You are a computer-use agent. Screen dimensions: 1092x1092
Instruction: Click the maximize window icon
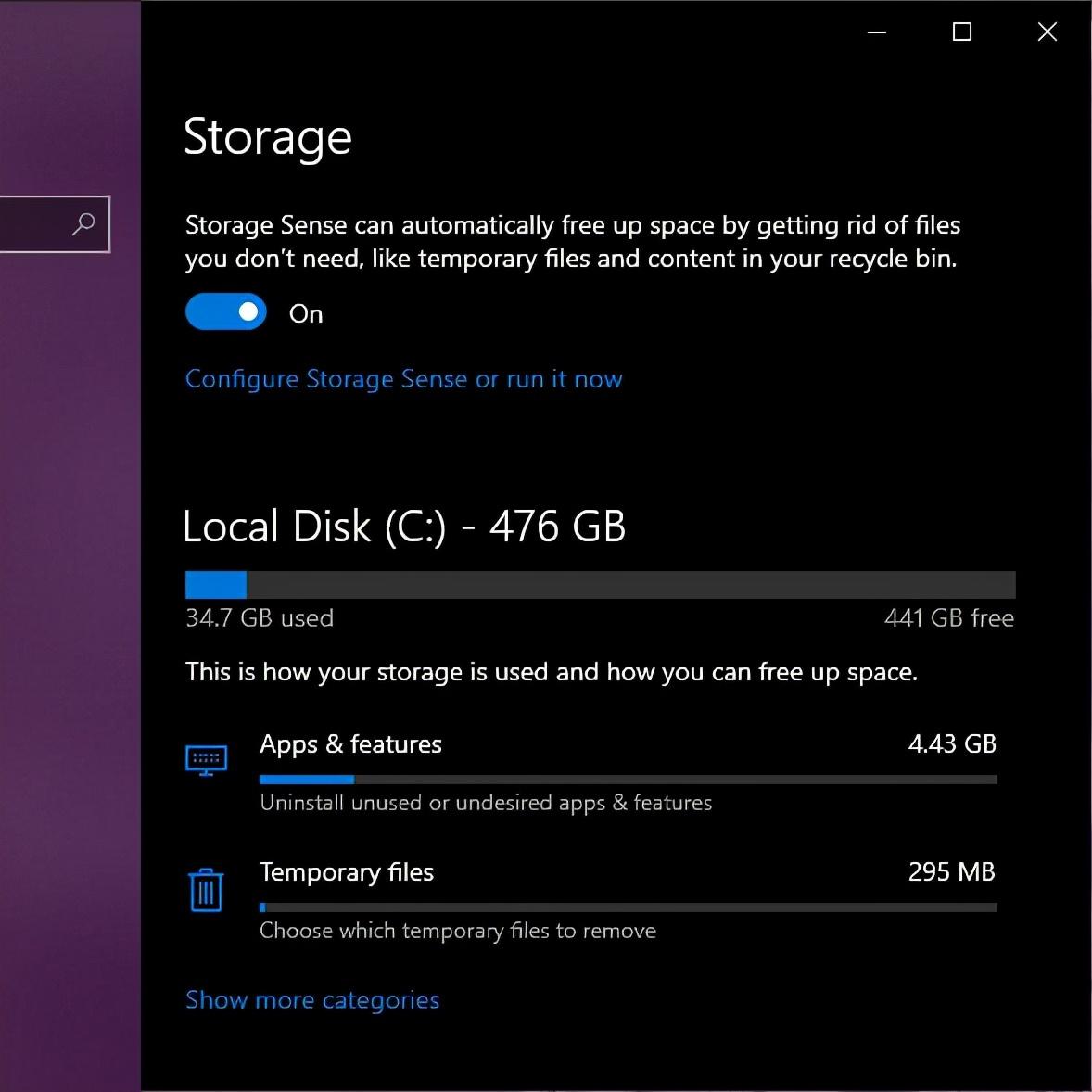961,32
